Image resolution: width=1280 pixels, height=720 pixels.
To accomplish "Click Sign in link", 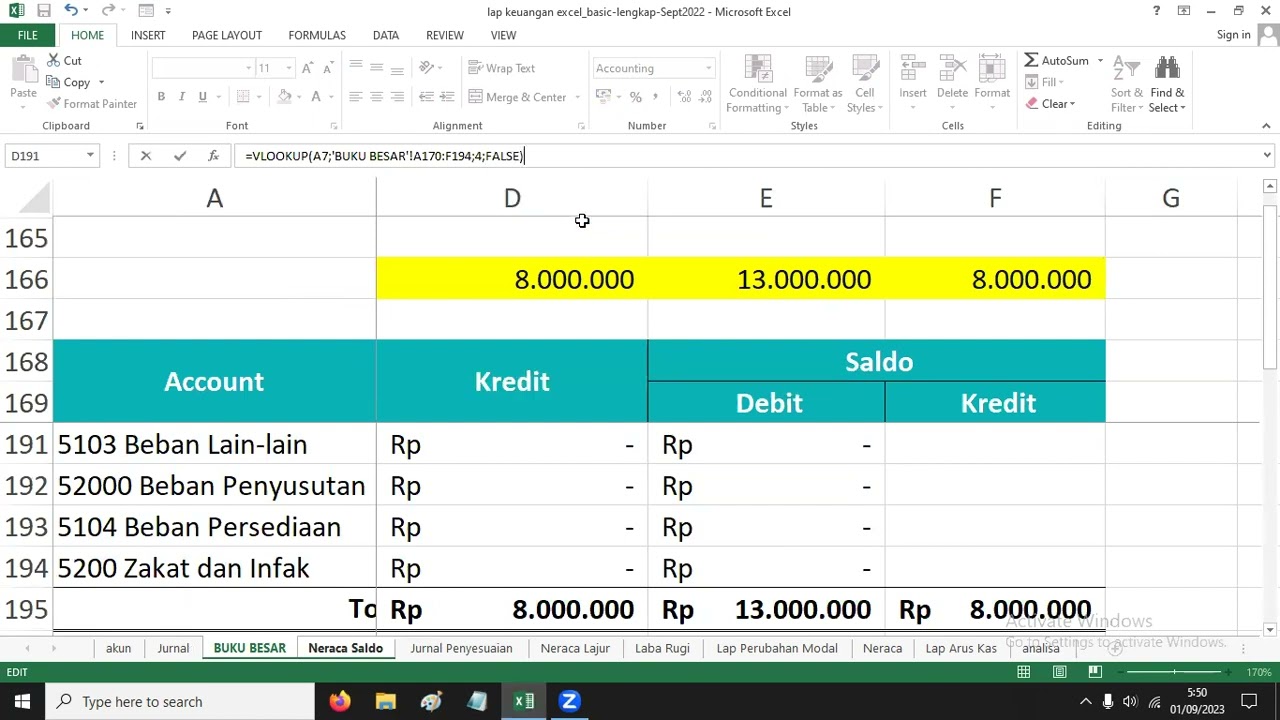I will 1233,35.
